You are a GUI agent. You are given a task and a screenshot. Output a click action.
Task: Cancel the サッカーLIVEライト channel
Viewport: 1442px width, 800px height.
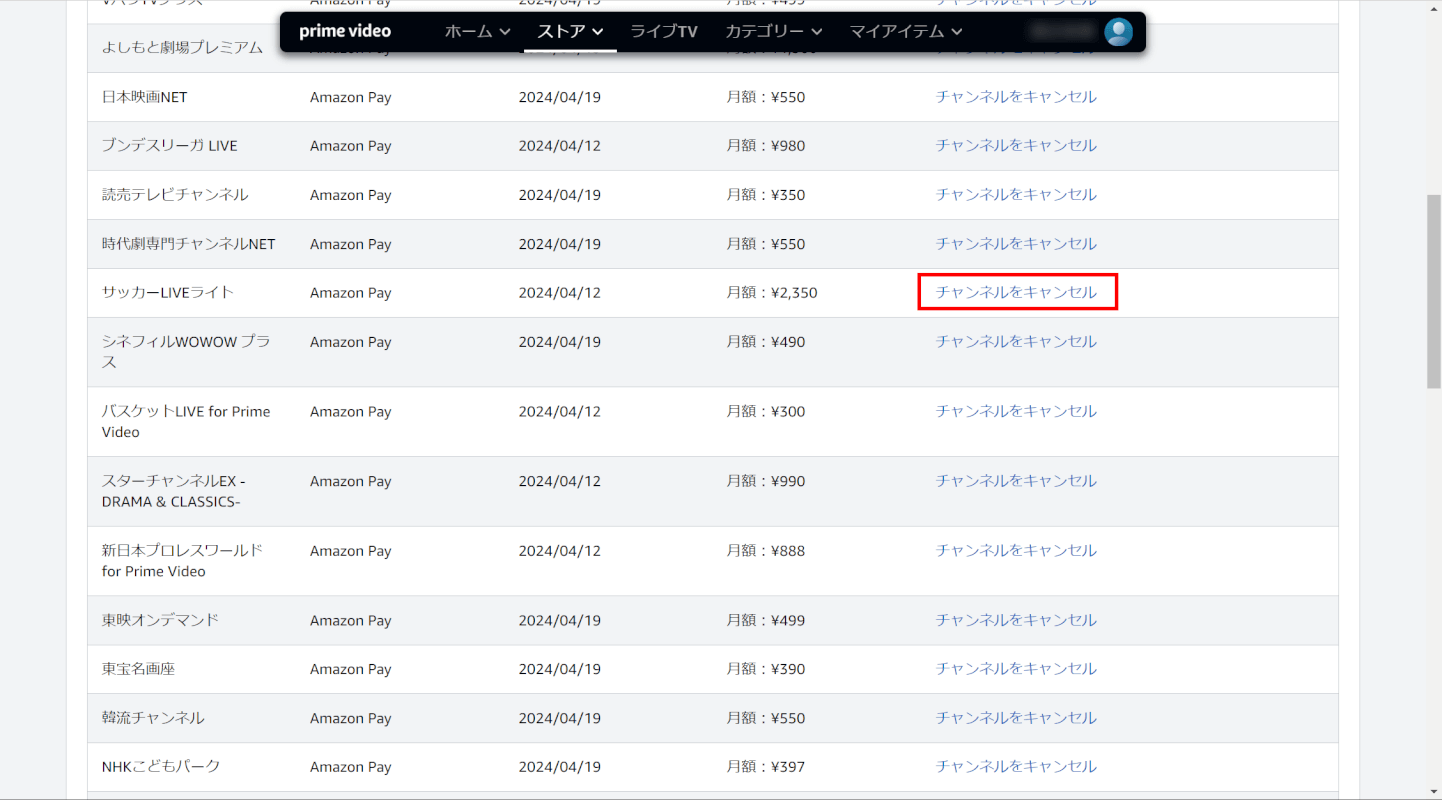coord(1016,293)
